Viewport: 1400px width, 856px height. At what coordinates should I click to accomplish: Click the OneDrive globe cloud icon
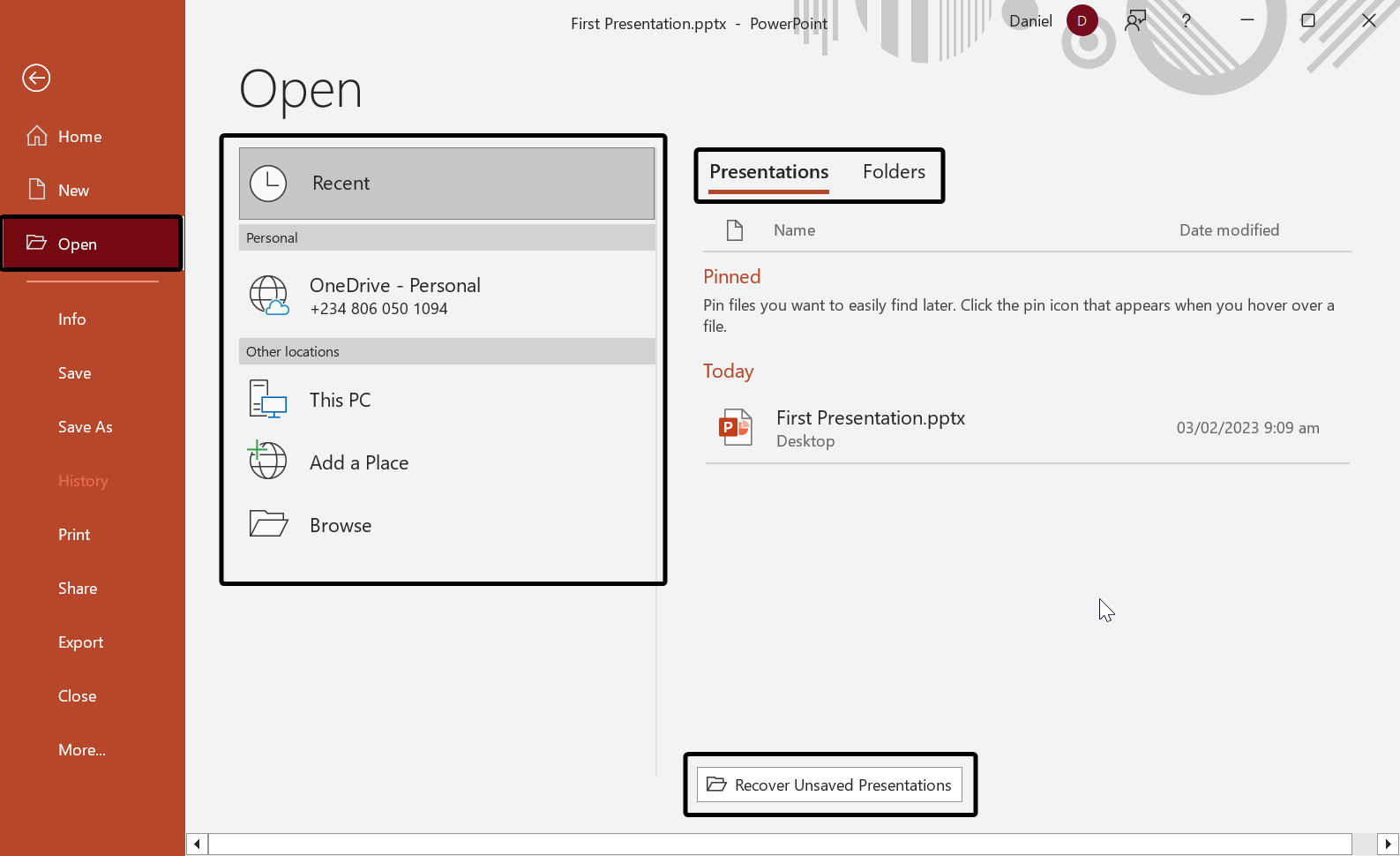tap(268, 296)
